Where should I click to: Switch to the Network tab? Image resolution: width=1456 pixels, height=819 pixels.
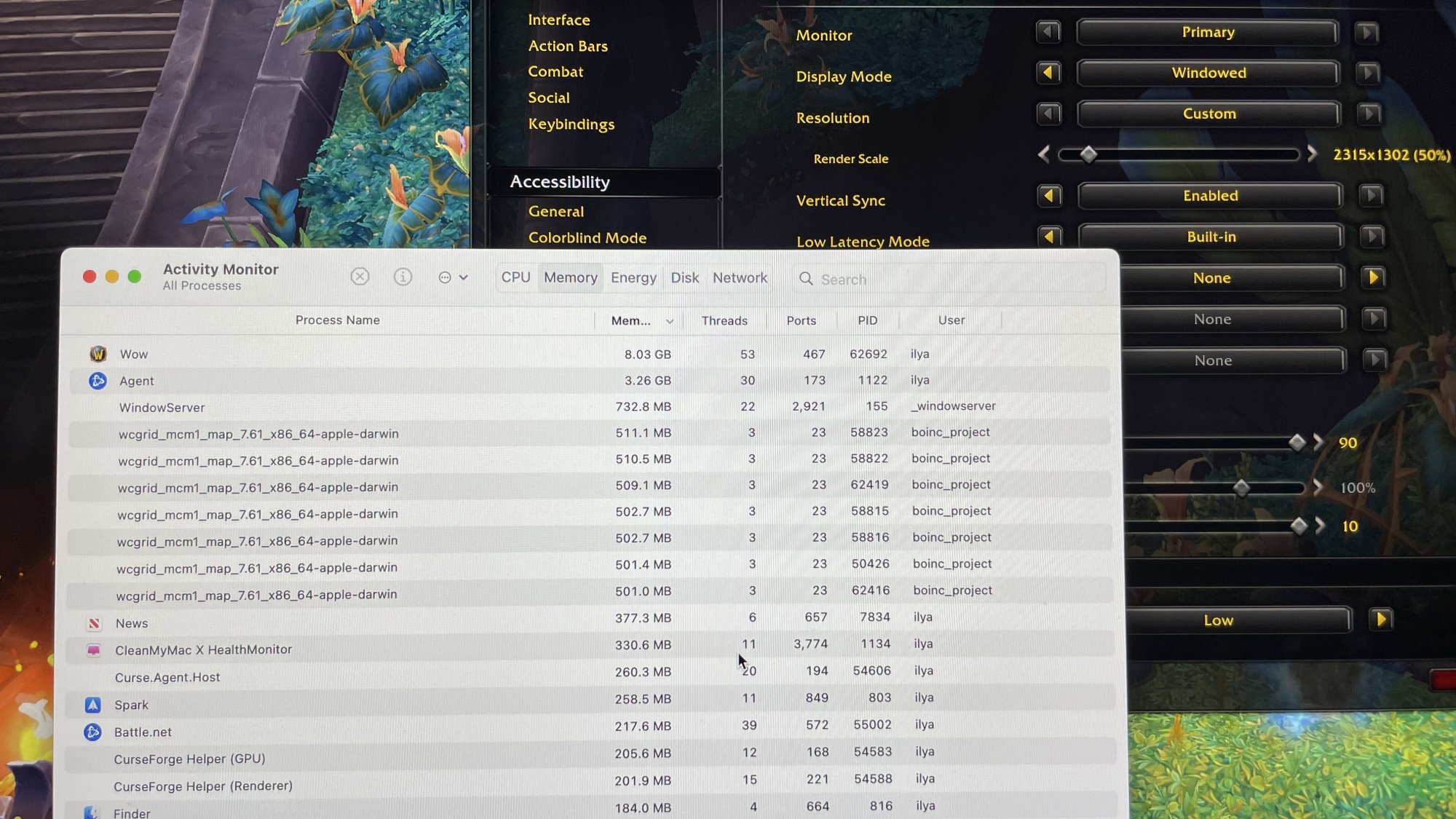pos(740,277)
